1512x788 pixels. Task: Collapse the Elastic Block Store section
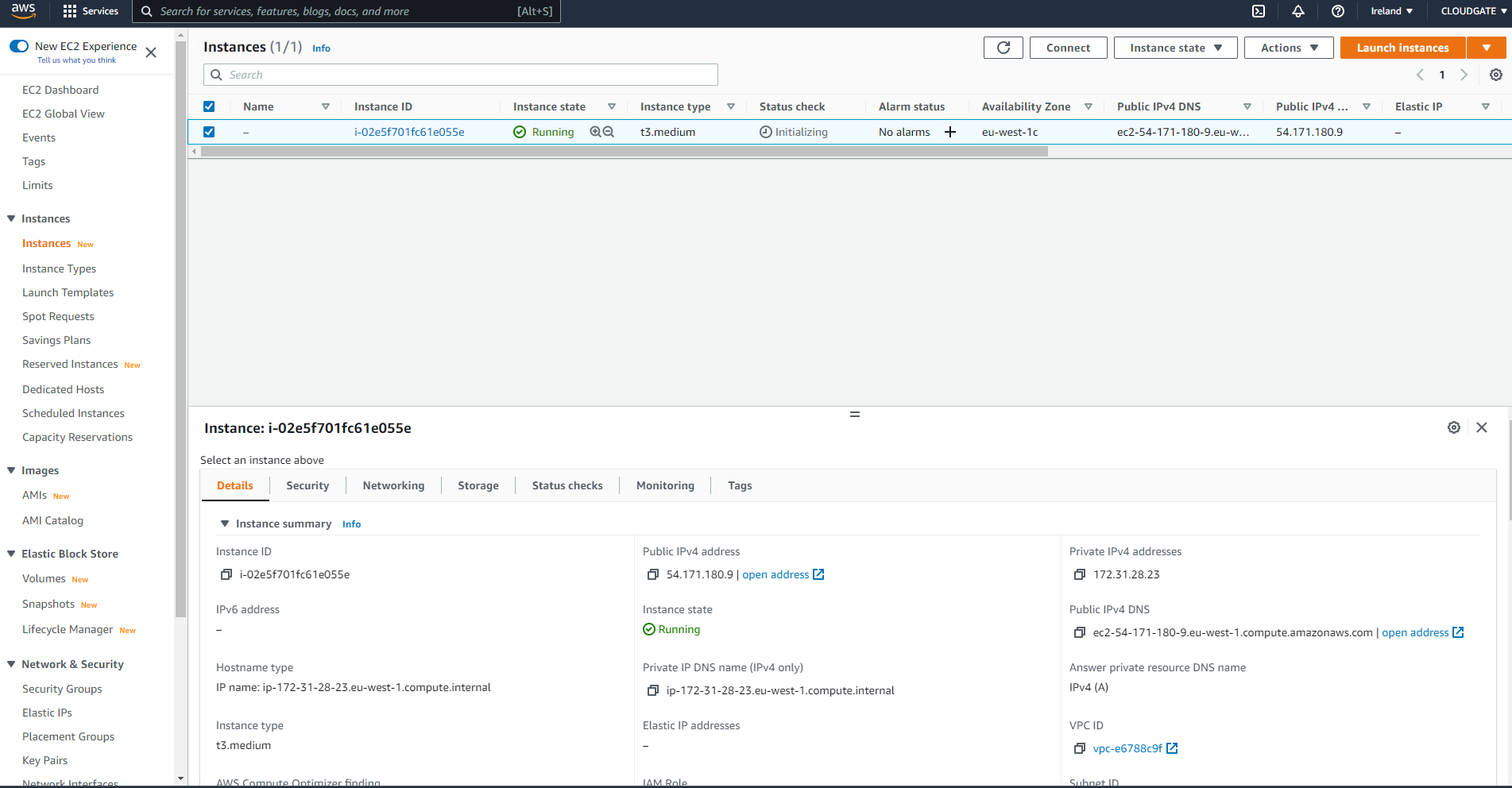pyautogui.click(x=11, y=554)
